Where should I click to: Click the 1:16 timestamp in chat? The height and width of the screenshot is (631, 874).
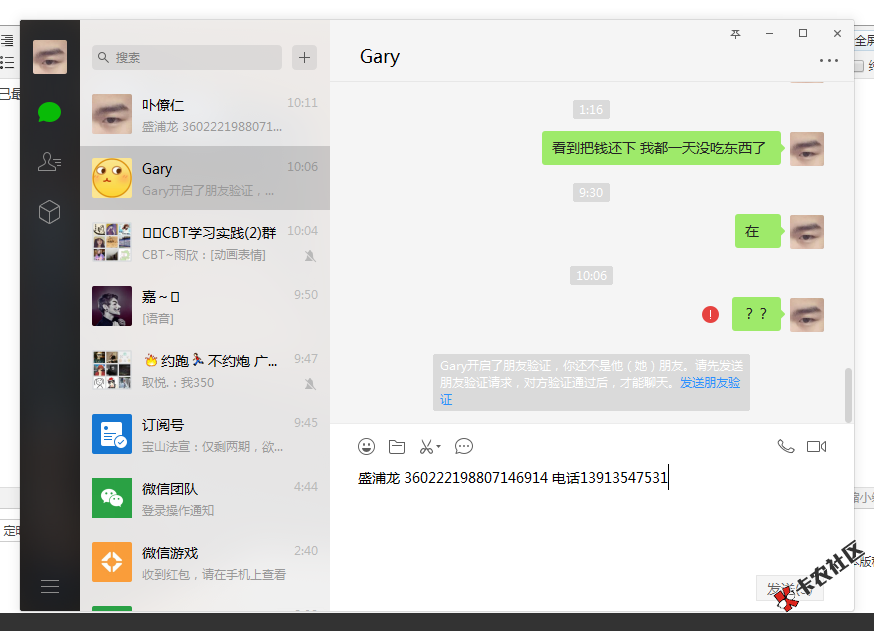[591, 109]
